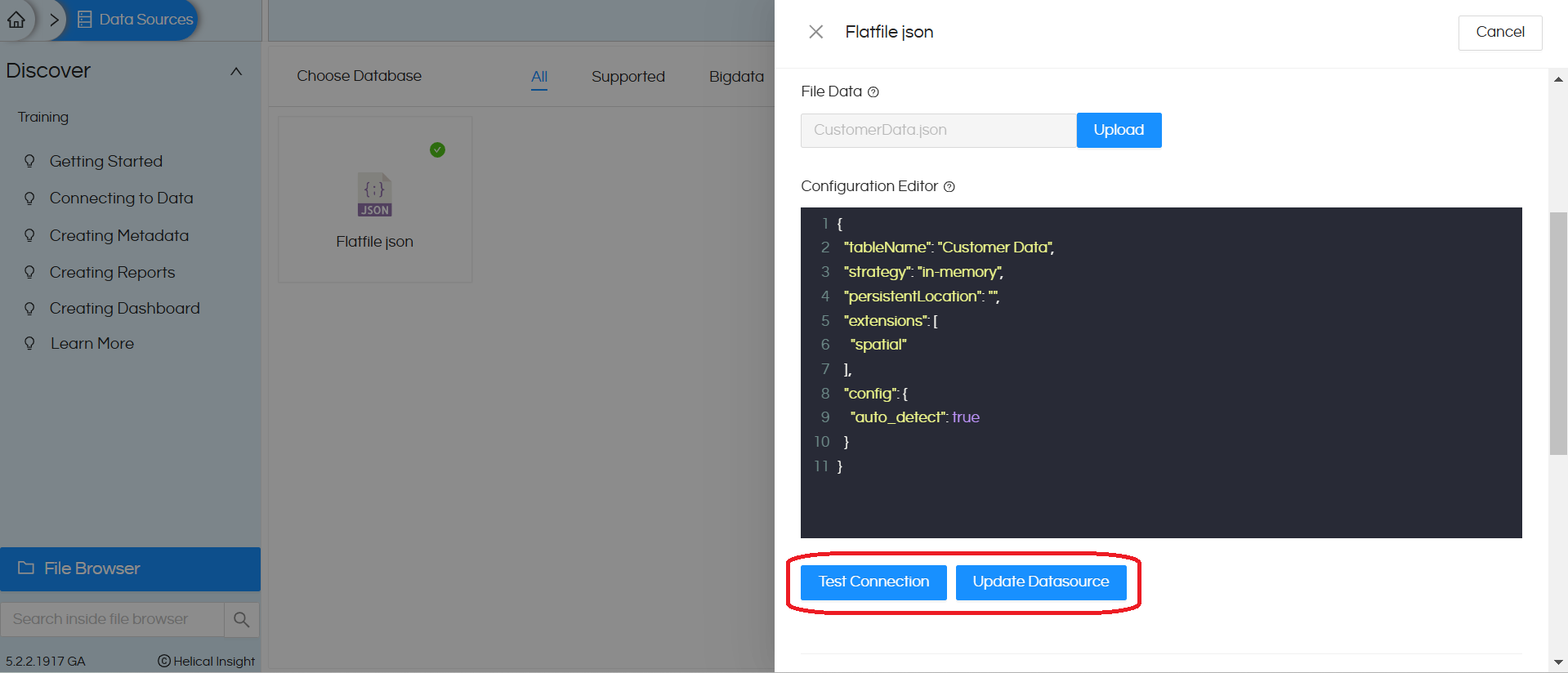
Task: Click the panel scrollbar down arrow
Action: [x=1558, y=662]
